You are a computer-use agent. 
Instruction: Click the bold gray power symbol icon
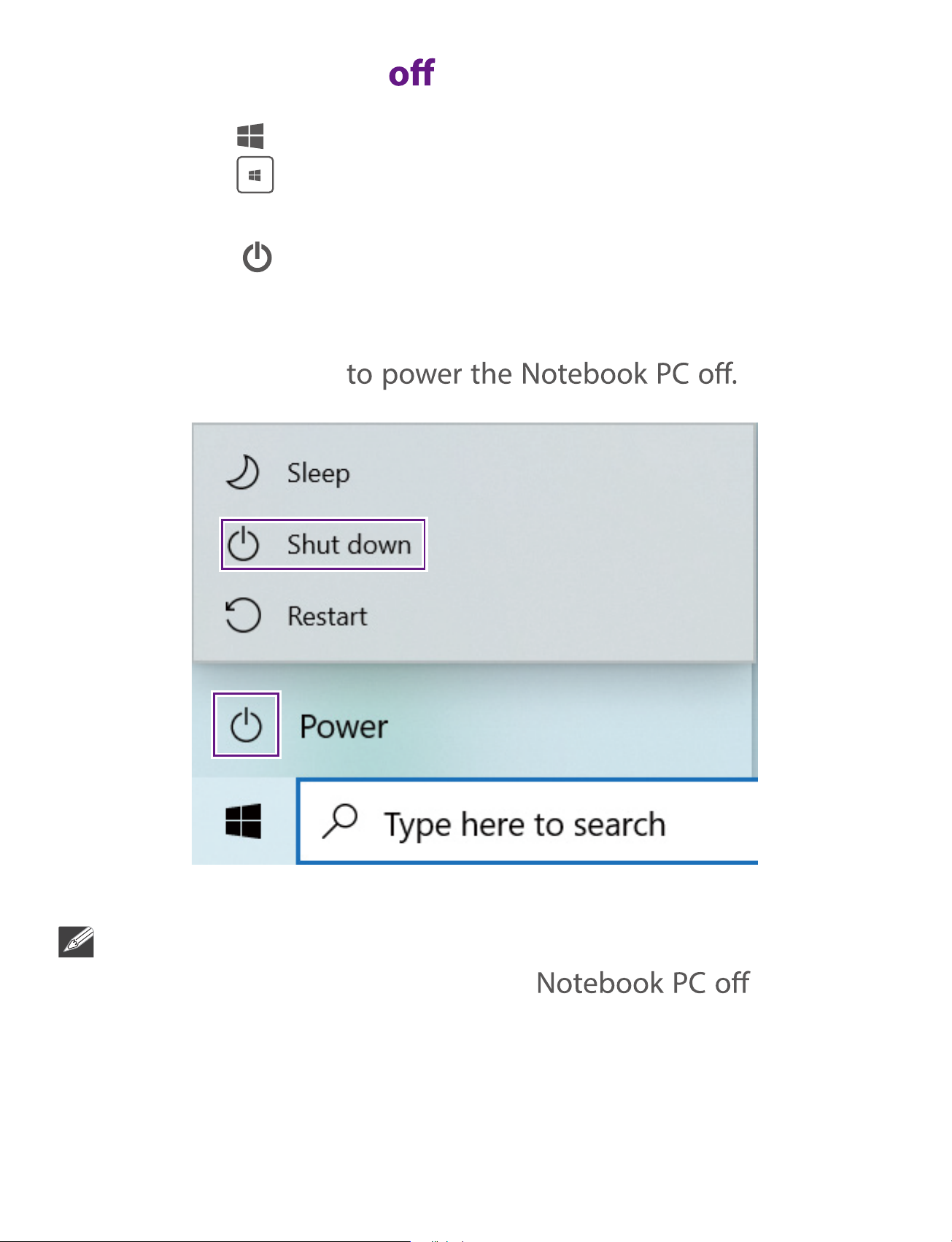click(258, 258)
